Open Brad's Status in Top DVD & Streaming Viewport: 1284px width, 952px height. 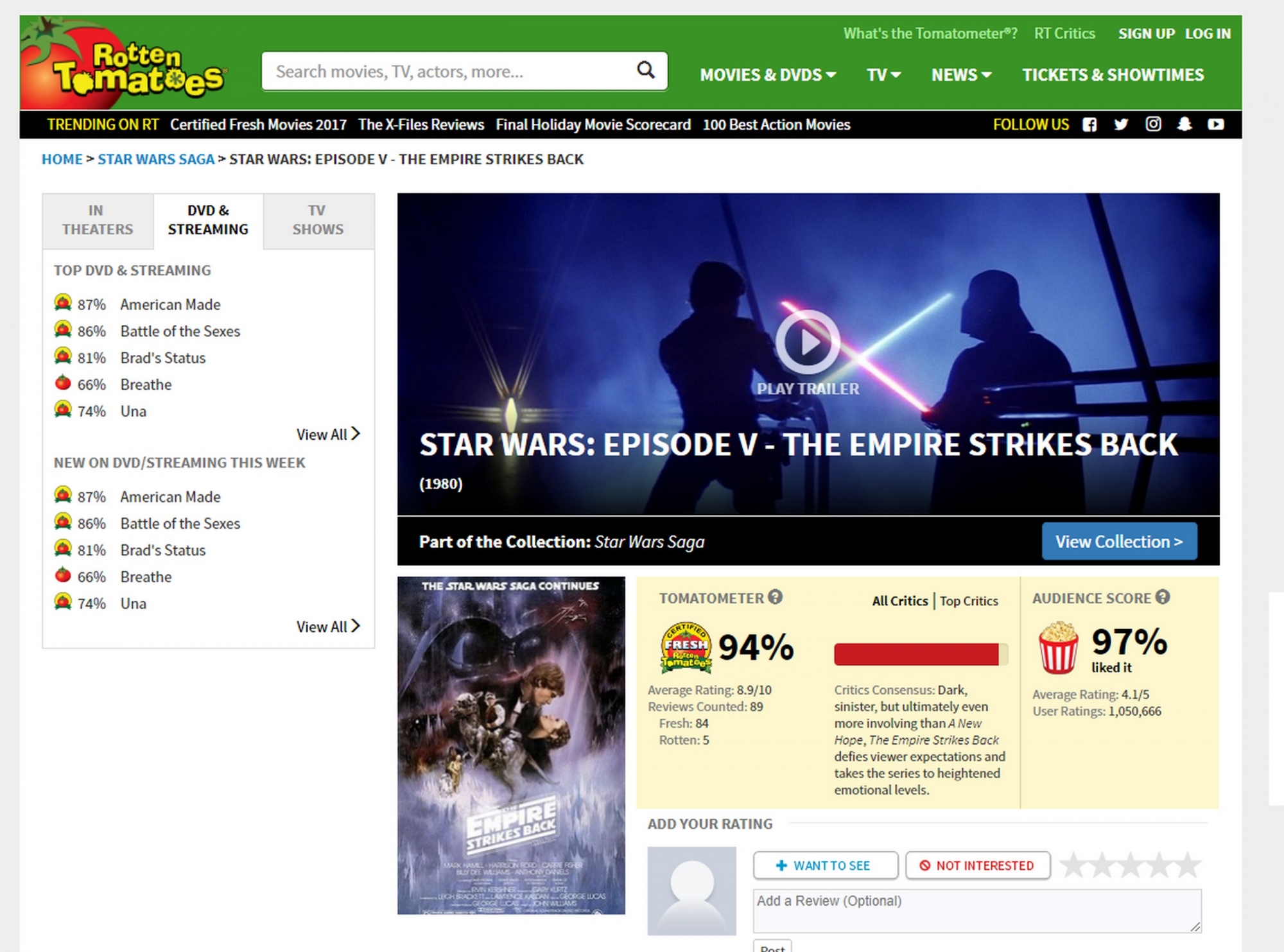[163, 358]
